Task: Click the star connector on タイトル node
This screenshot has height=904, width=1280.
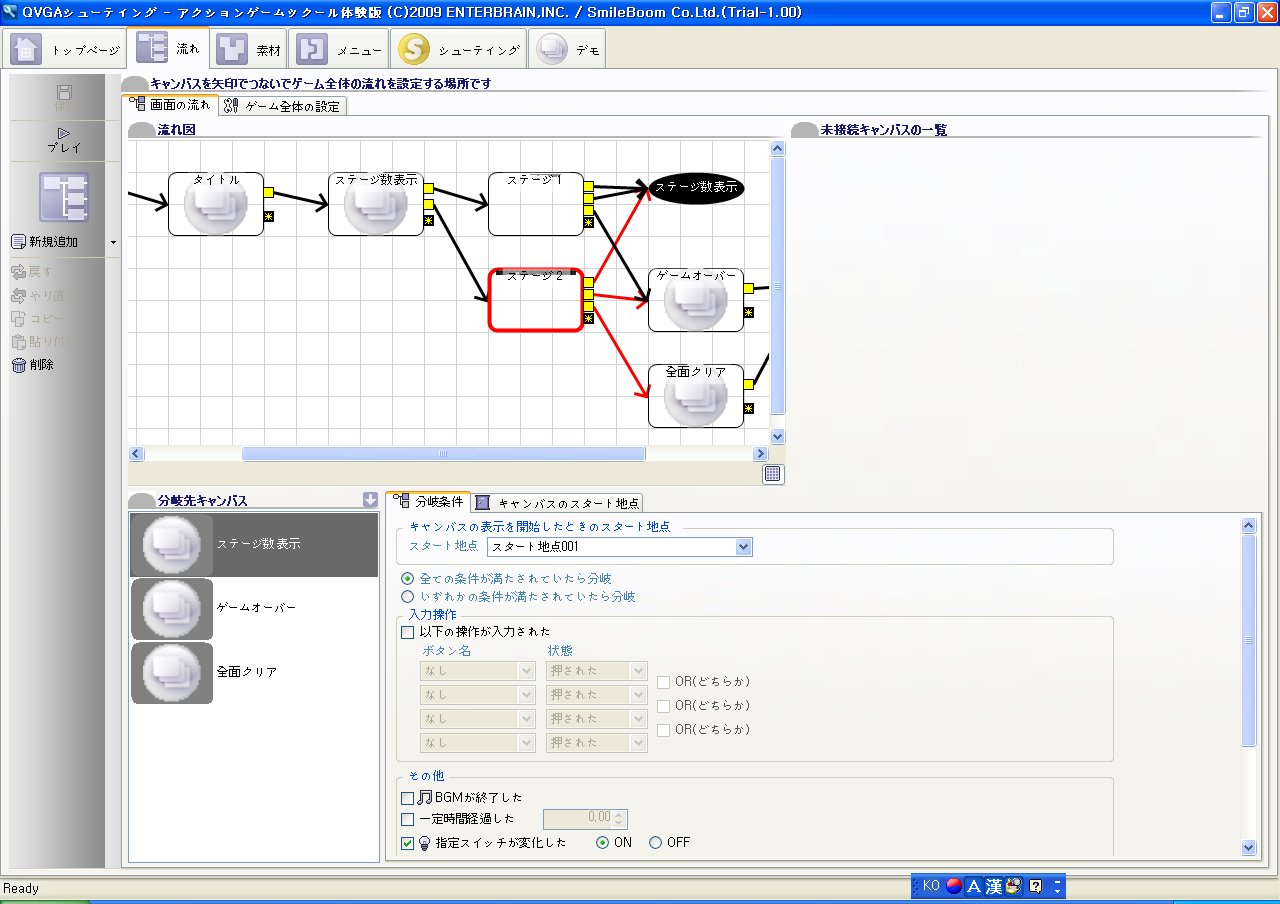Action: [269, 216]
